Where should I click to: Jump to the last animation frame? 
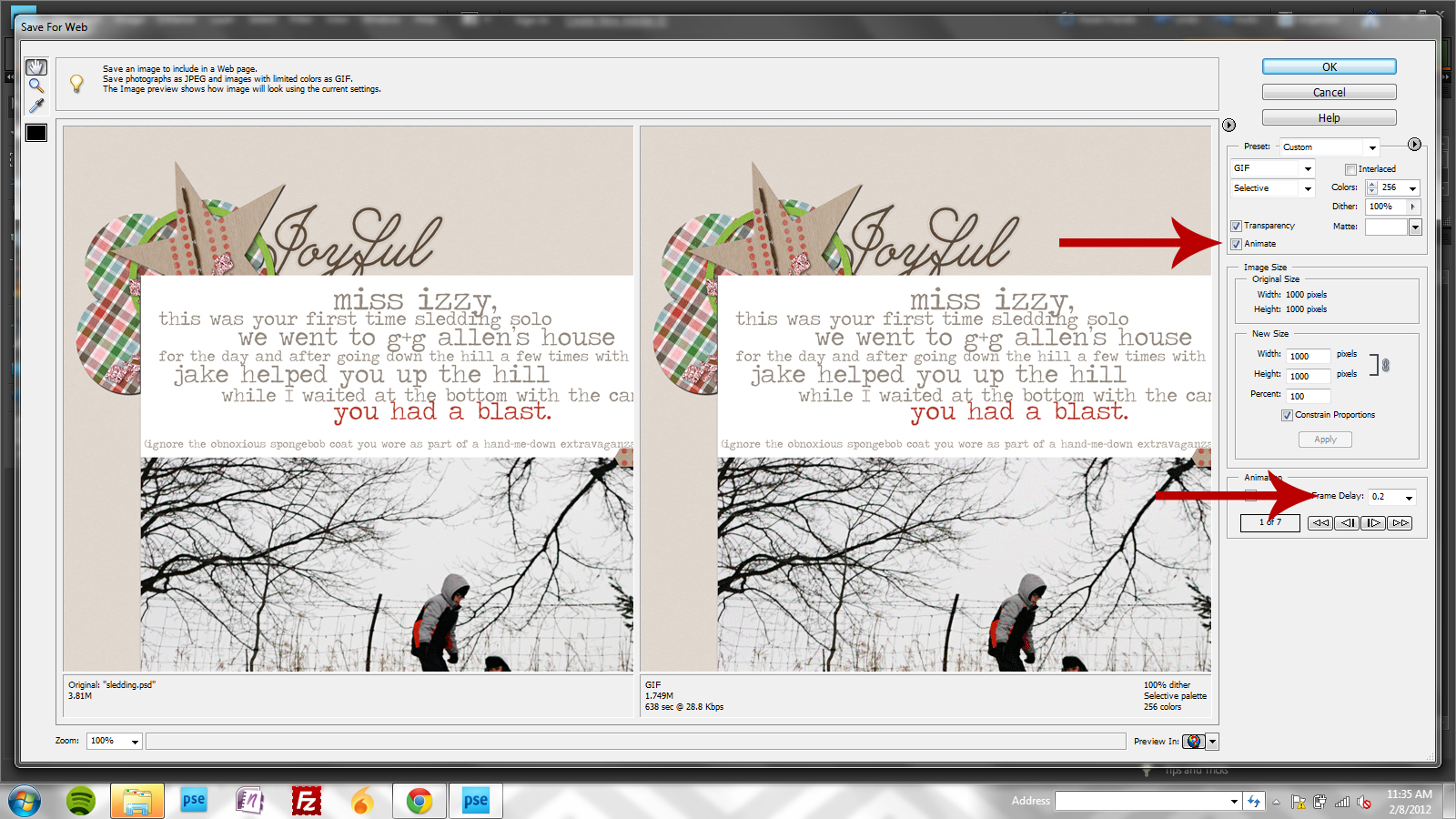point(1400,522)
